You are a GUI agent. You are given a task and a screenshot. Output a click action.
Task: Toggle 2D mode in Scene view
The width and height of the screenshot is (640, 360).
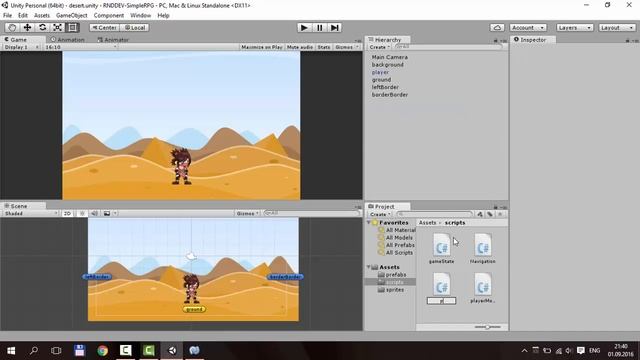[67, 213]
